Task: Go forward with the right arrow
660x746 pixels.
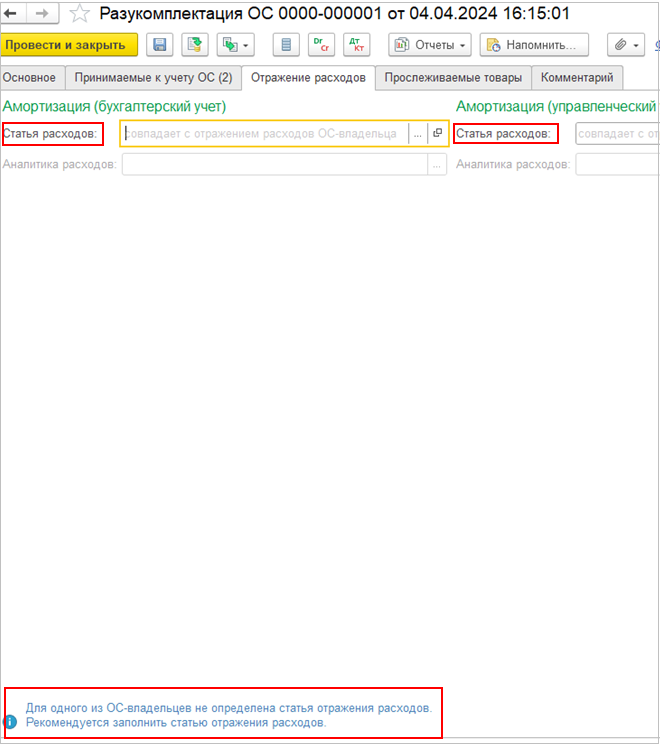Action: click(x=42, y=13)
